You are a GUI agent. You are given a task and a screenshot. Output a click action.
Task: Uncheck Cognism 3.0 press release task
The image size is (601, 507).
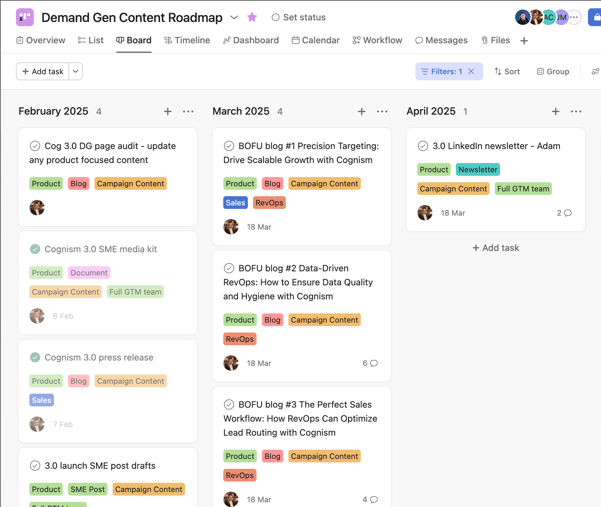pos(35,358)
